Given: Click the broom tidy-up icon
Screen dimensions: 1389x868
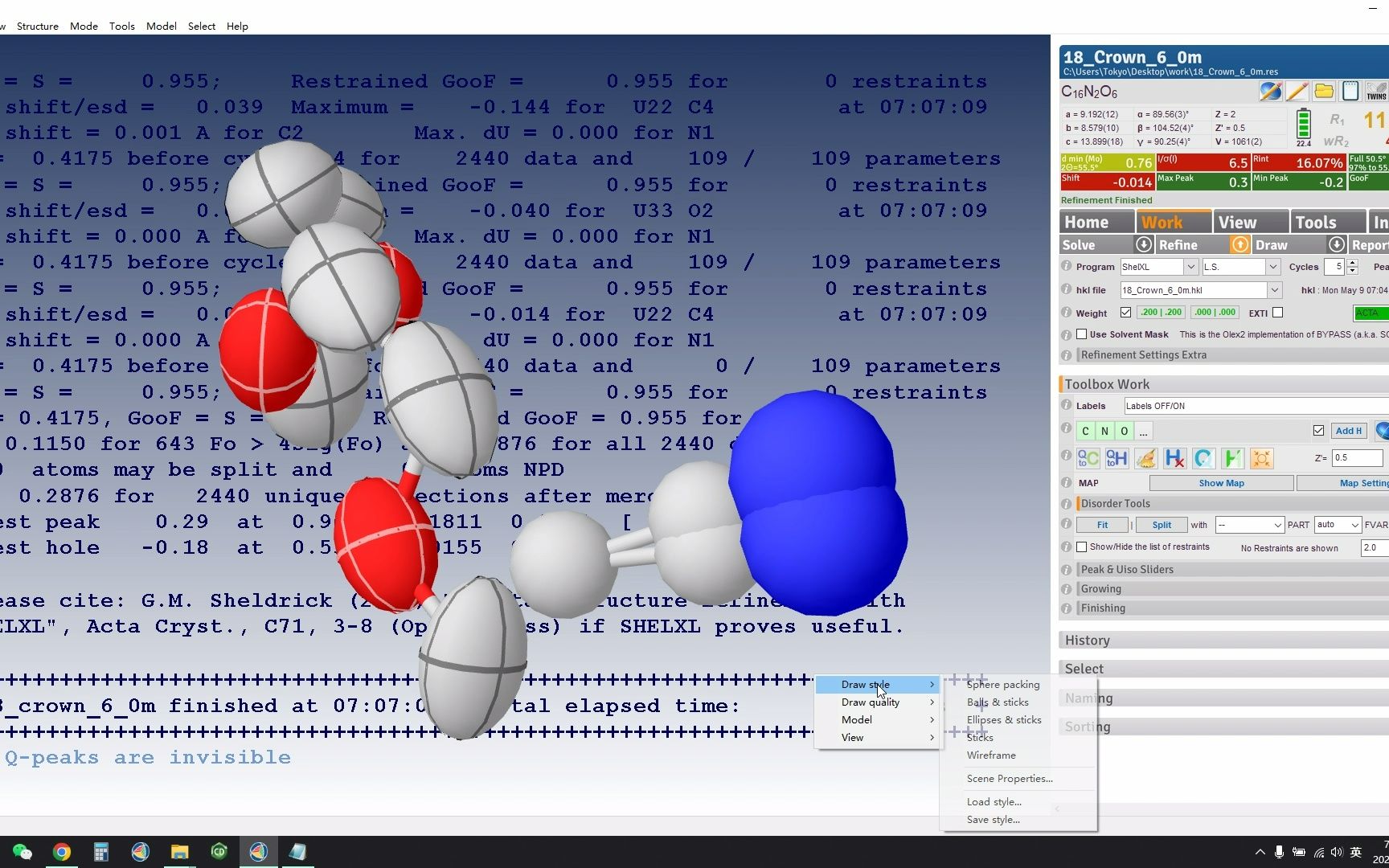Looking at the screenshot, I should click(1145, 458).
